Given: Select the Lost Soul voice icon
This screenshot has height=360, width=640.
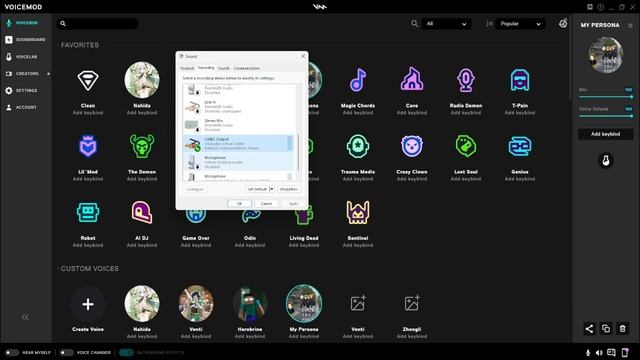Looking at the screenshot, I should tap(466, 146).
